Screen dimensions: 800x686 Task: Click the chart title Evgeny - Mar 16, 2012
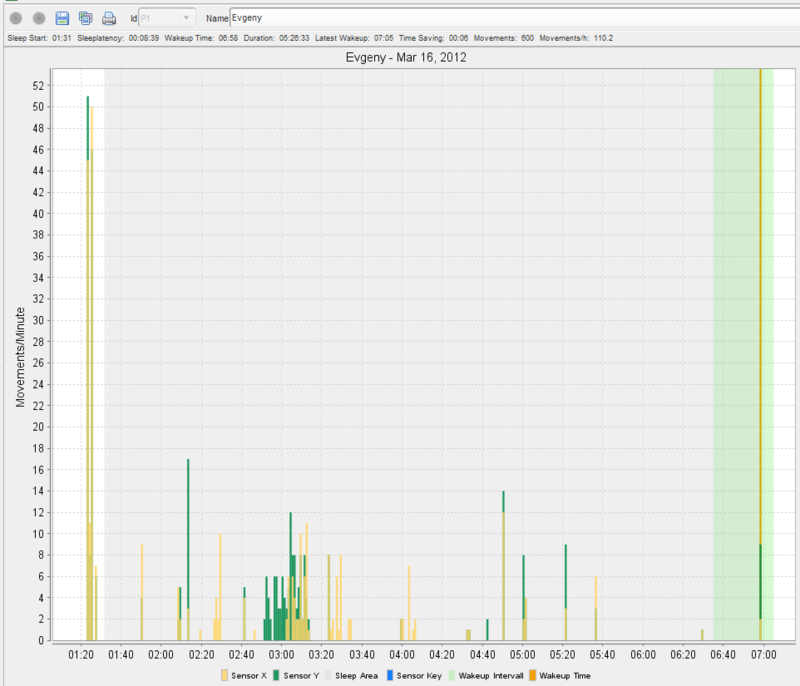click(406, 57)
